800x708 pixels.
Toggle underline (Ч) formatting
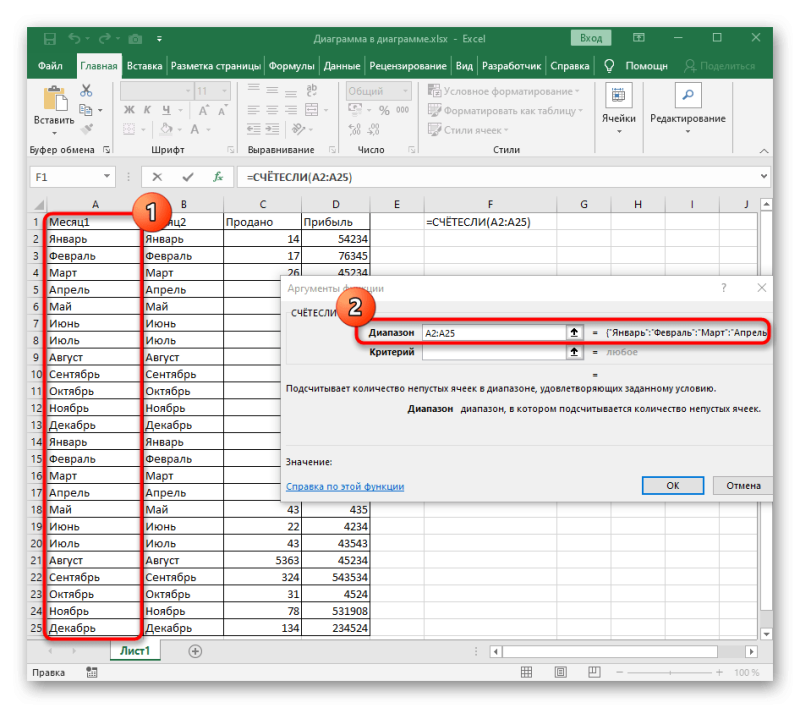[x=166, y=110]
